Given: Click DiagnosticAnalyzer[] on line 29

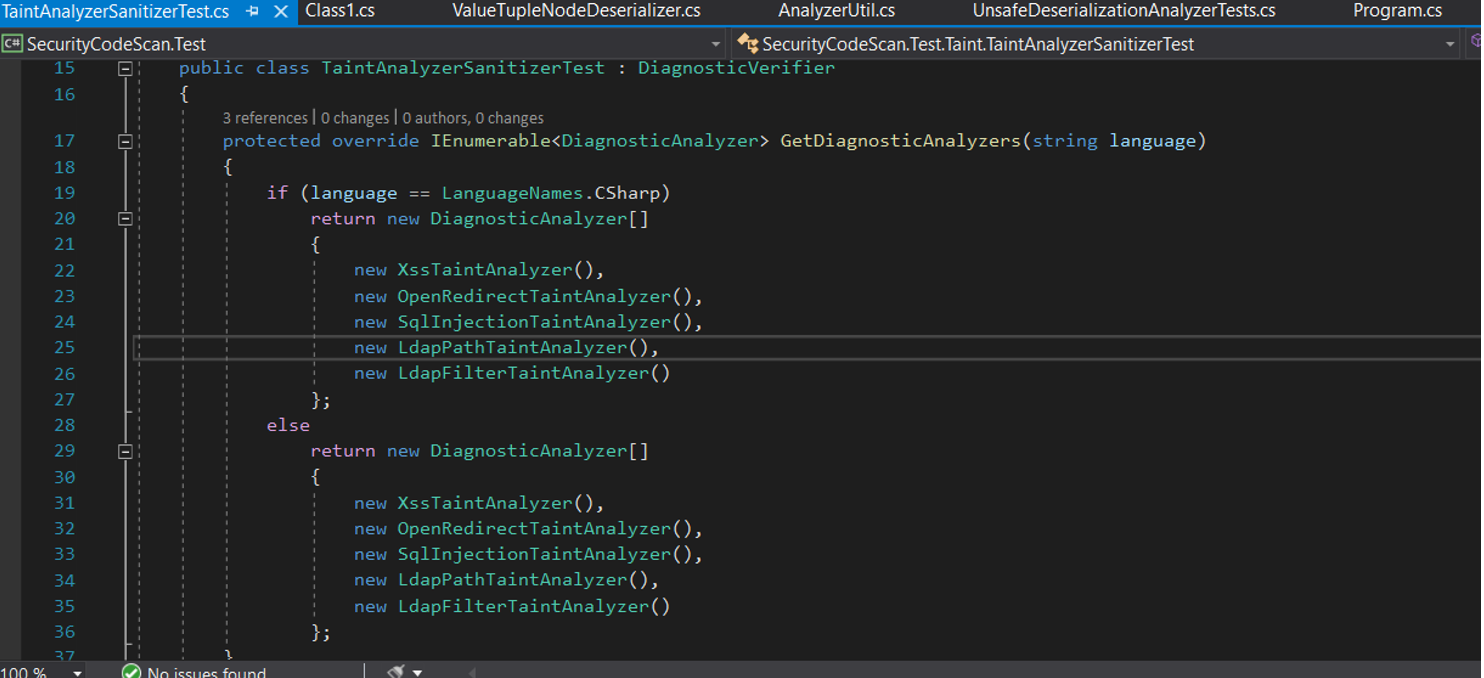Looking at the screenshot, I should (x=540, y=451).
